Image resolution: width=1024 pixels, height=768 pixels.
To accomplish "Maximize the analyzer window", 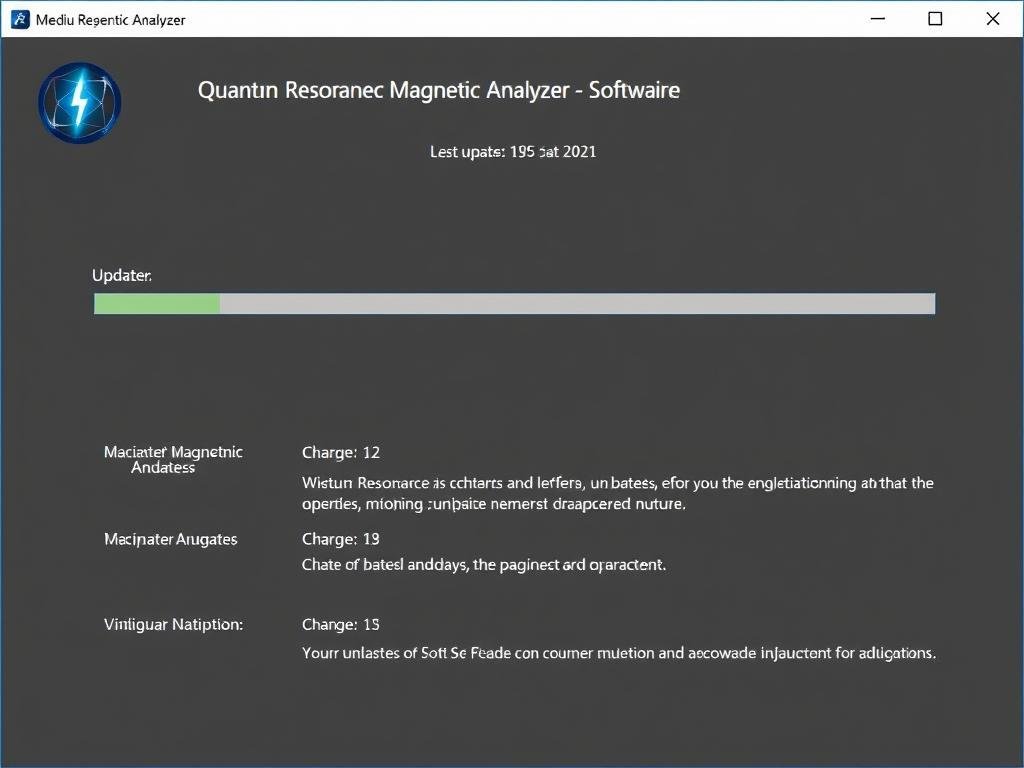I will click(x=935, y=19).
